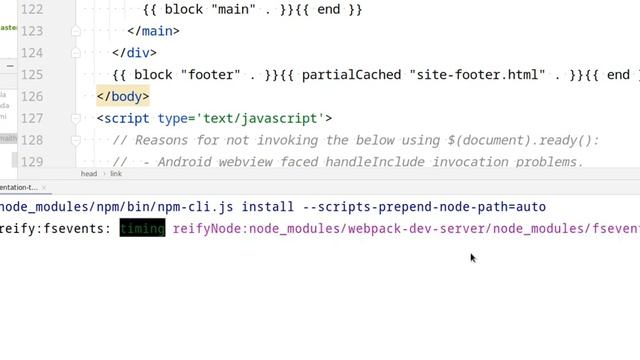Click the </main> closing tag
This screenshot has height=360, width=640.
coord(153,31)
